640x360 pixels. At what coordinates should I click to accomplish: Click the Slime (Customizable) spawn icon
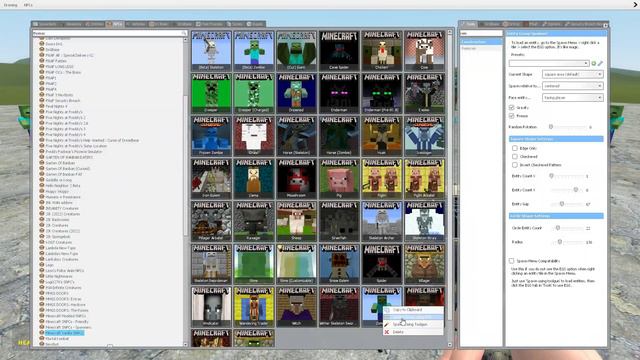tap(296, 264)
